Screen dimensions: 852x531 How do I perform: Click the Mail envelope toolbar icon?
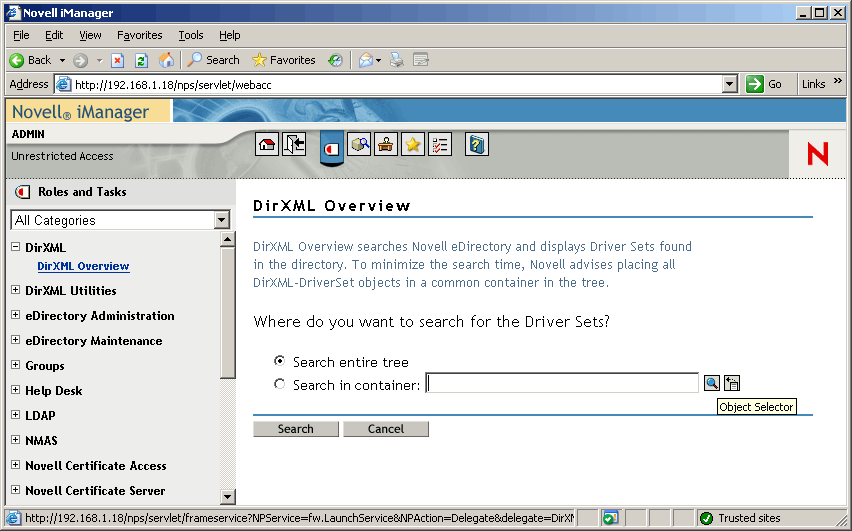[x=366, y=60]
